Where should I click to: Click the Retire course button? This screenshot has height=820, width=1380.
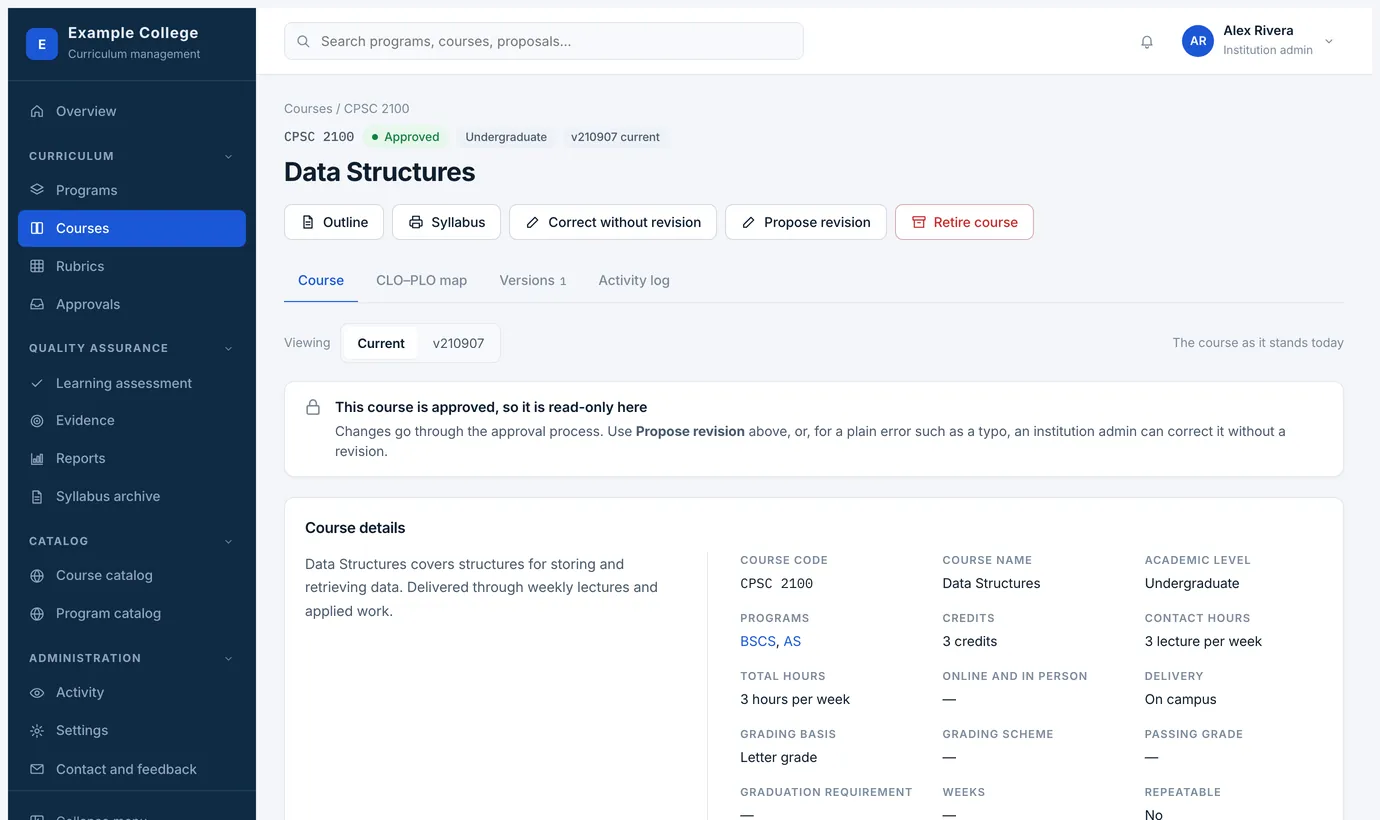[964, 222]
